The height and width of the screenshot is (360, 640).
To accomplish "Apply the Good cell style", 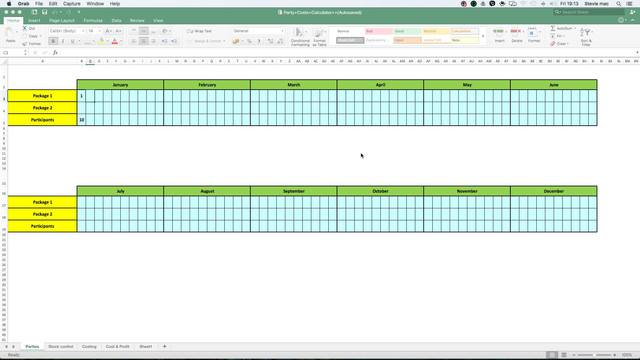I will pos(407,31).
